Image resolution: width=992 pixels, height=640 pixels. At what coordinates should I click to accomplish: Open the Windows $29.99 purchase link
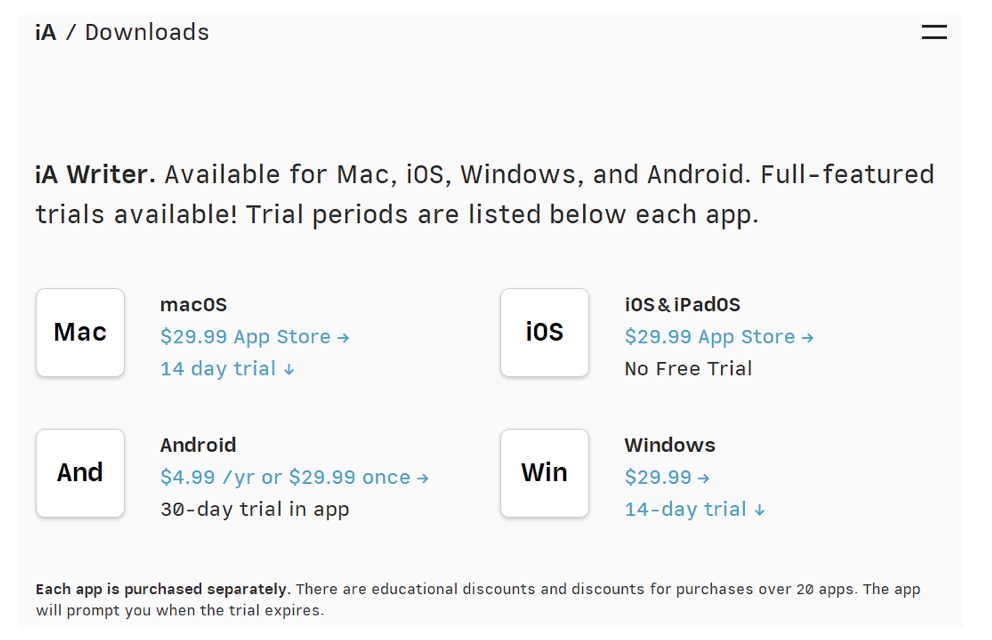[666, 478]
